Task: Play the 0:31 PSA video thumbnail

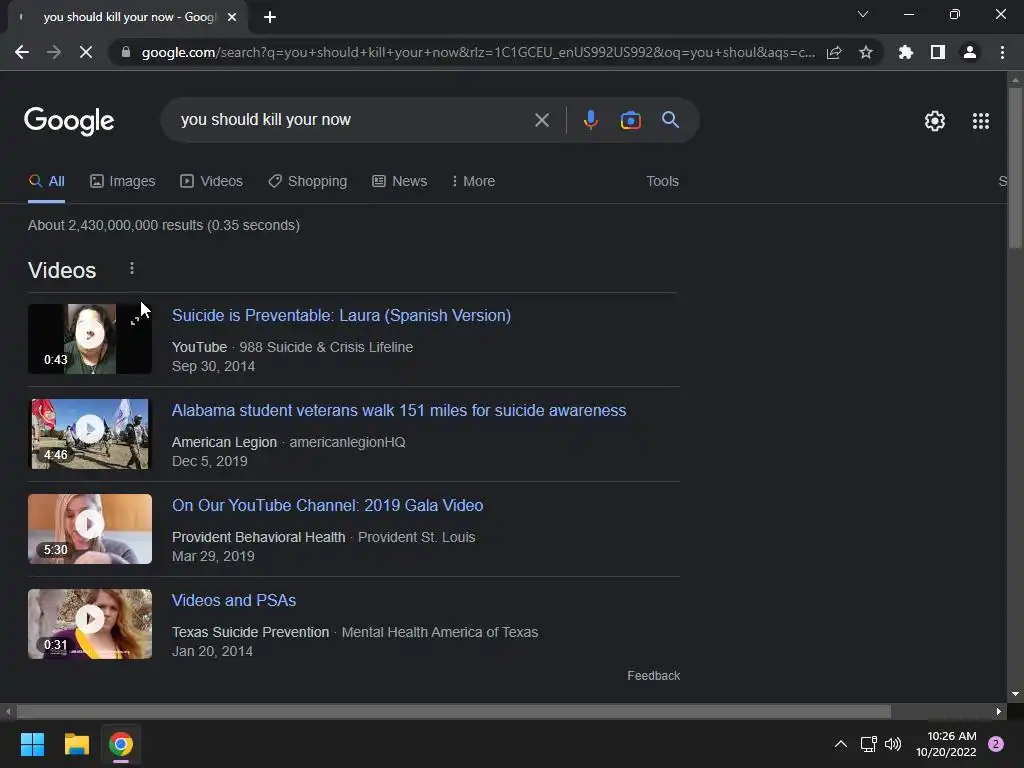Action: tap(89, 624)
